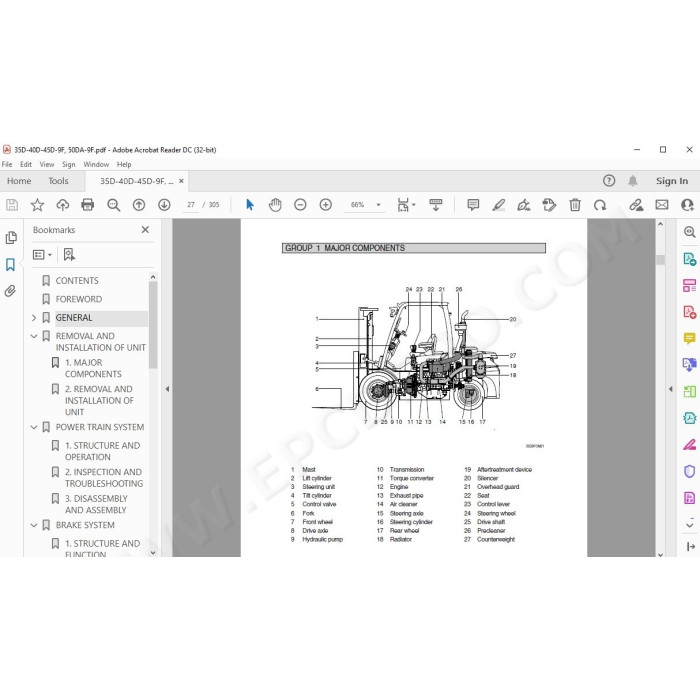The height and width of the screenshot is (700, 700).
Task: Expand the GENERAL bookmark
Action: point(34,318)
